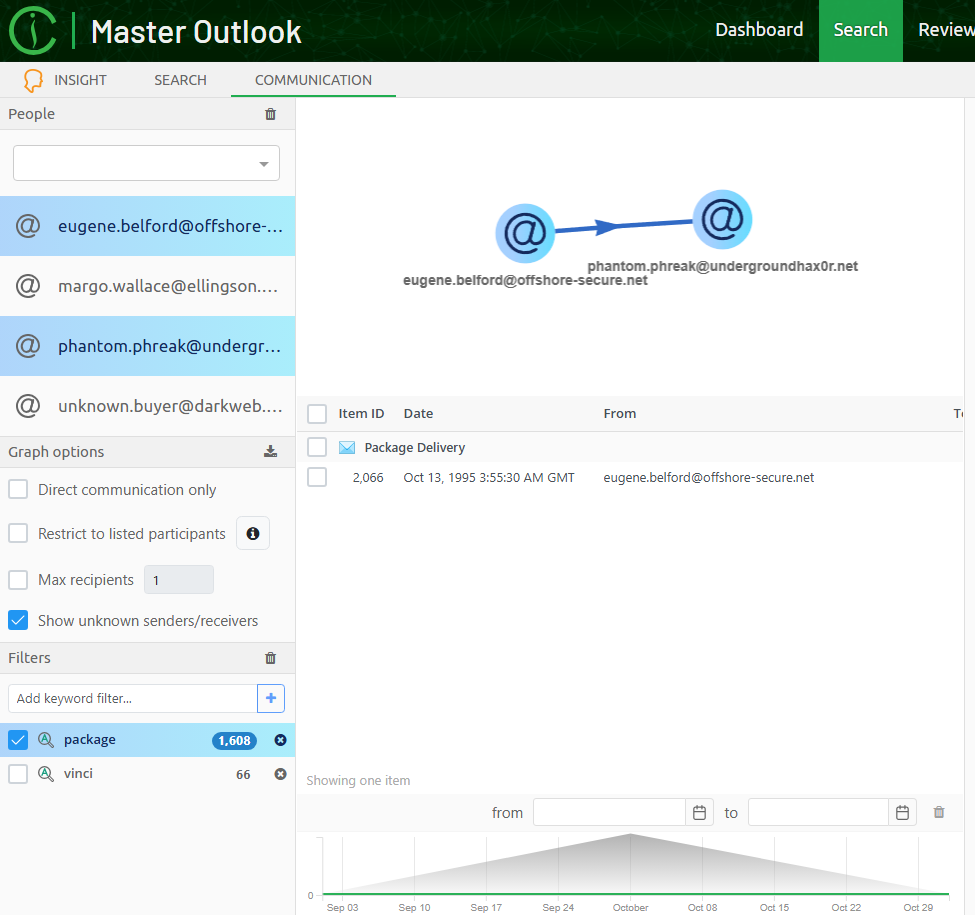Uncheck Show unknown senders/receivers

pyautogui.click(x=18, y=621)
